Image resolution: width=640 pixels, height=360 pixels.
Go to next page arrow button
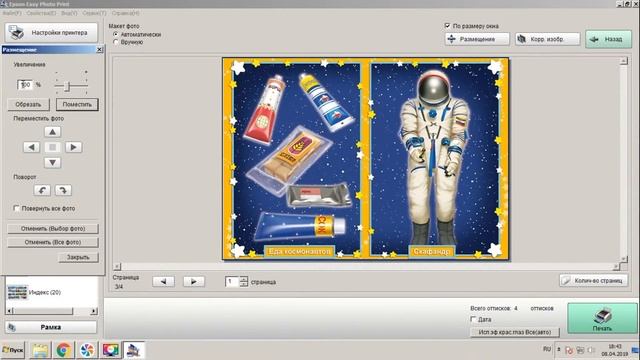[x=194, y=282]
